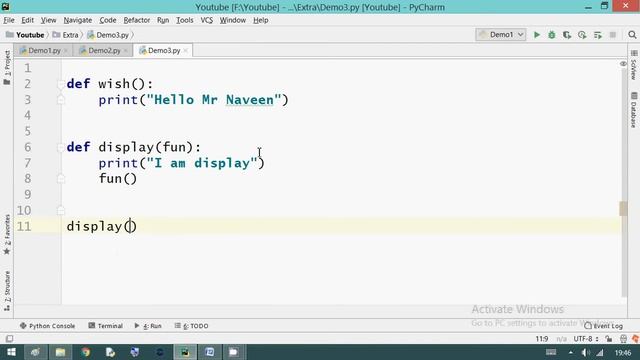This screenshot has height=360, width=640.
Task: Open File Explorer from the taskbar
Action: [60, 352]
